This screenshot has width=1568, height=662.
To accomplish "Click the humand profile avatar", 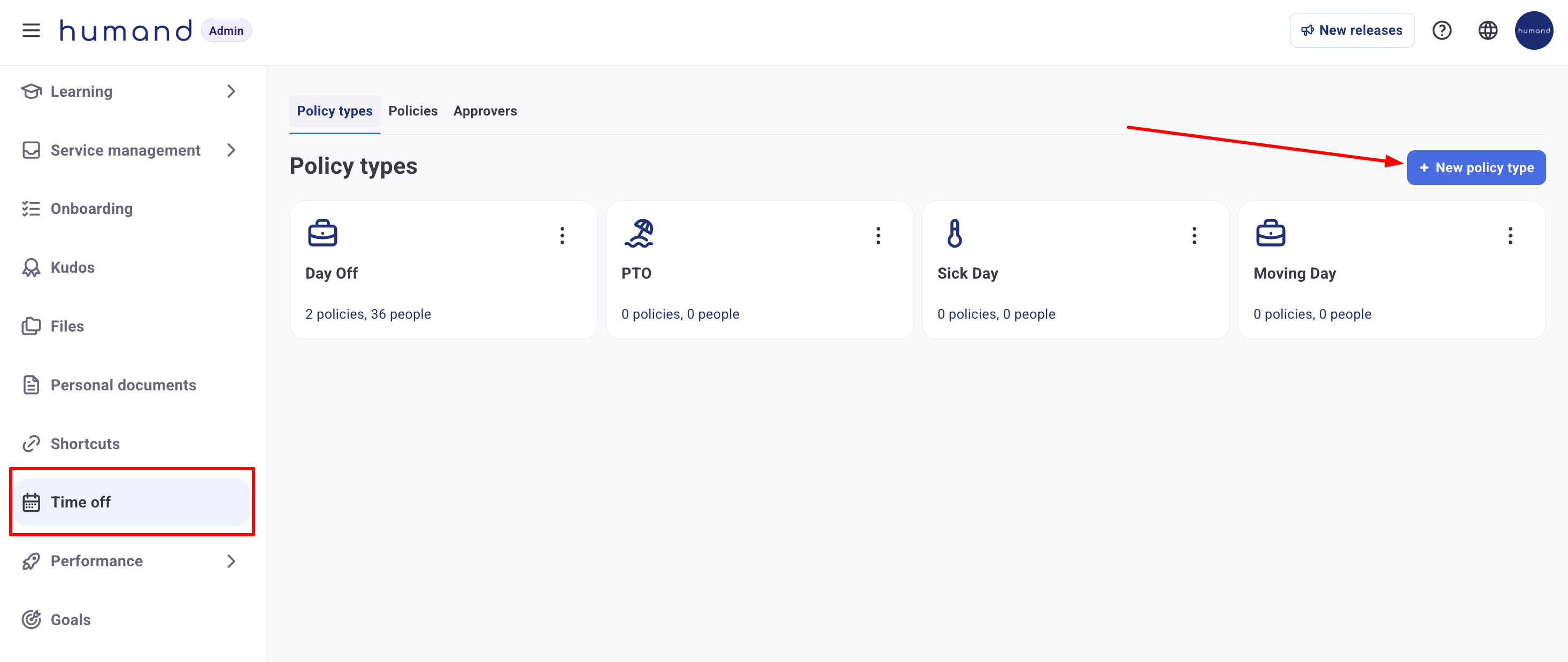I will tap(1533, 30).
